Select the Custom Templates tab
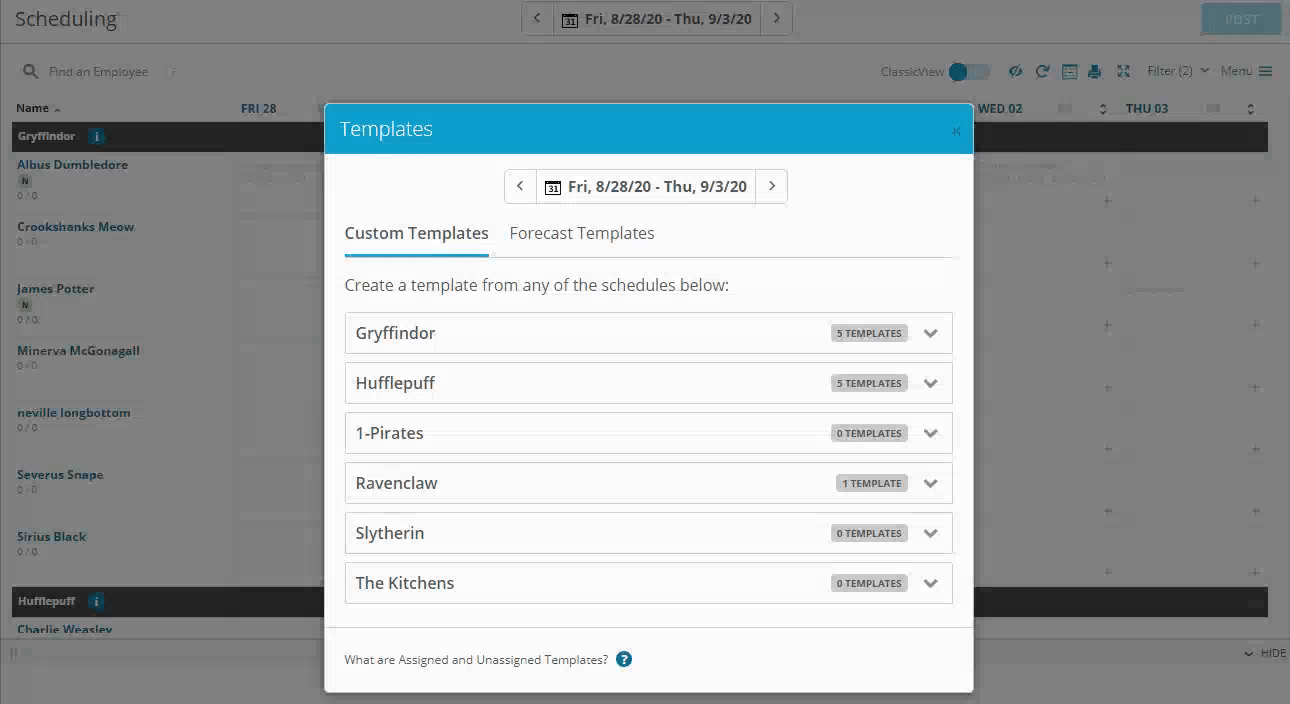Image resolution: width=1290 pixels, height=704 pixels. [x=416, y=233]
